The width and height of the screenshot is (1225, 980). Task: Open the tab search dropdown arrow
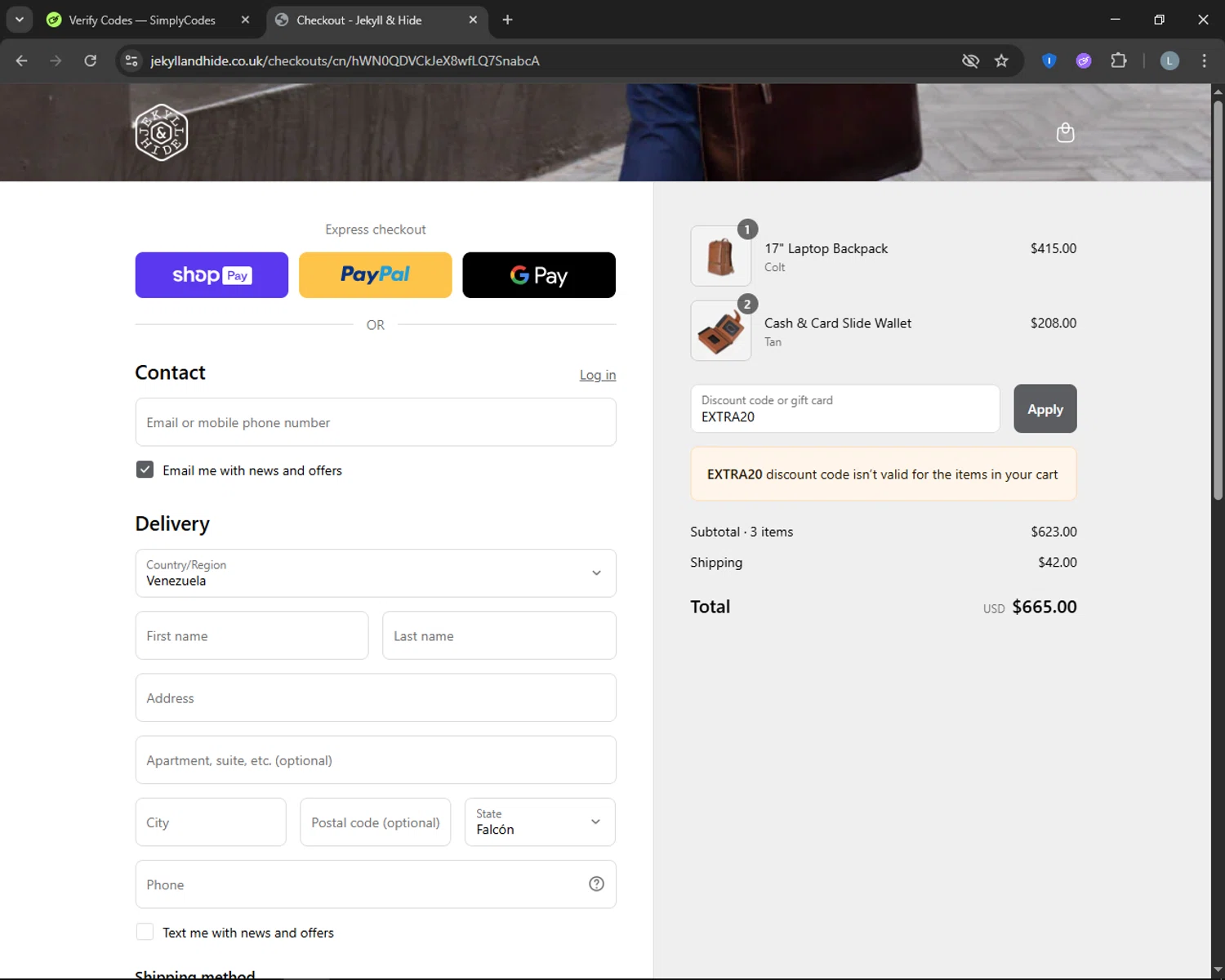pos(20,20)
